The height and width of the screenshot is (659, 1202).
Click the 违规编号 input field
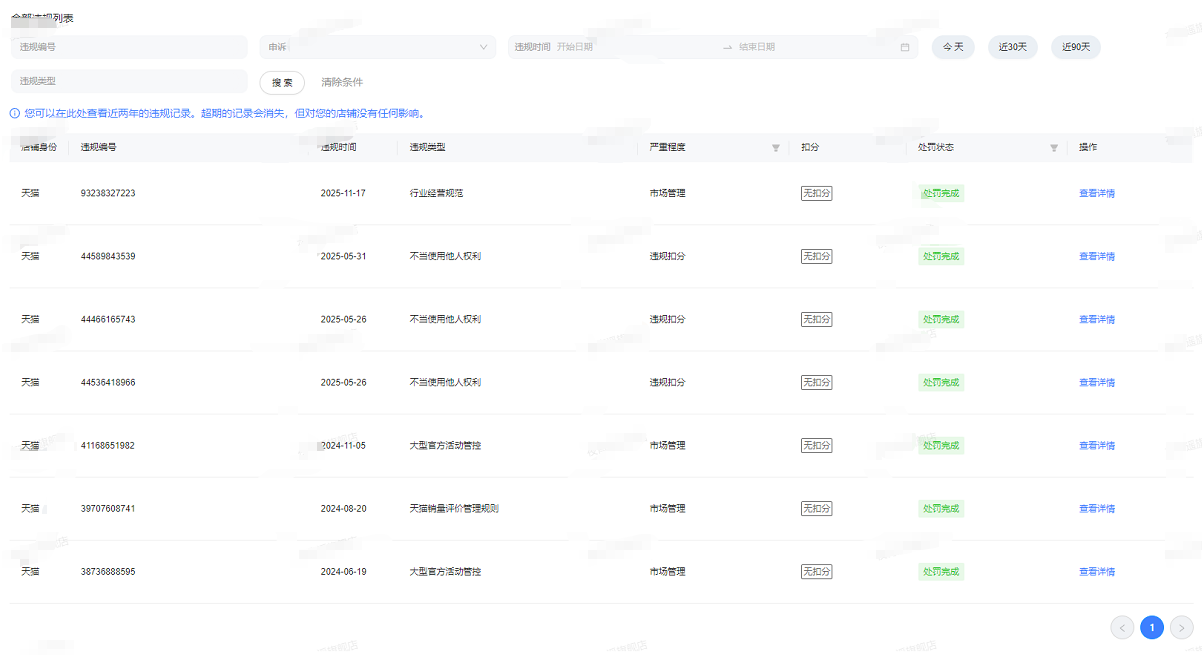click(128, 47)
